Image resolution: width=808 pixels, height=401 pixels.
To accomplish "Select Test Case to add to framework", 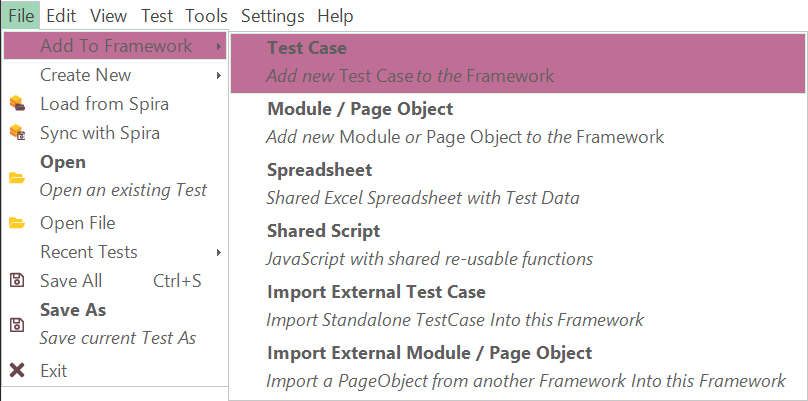I will (518, 62).
